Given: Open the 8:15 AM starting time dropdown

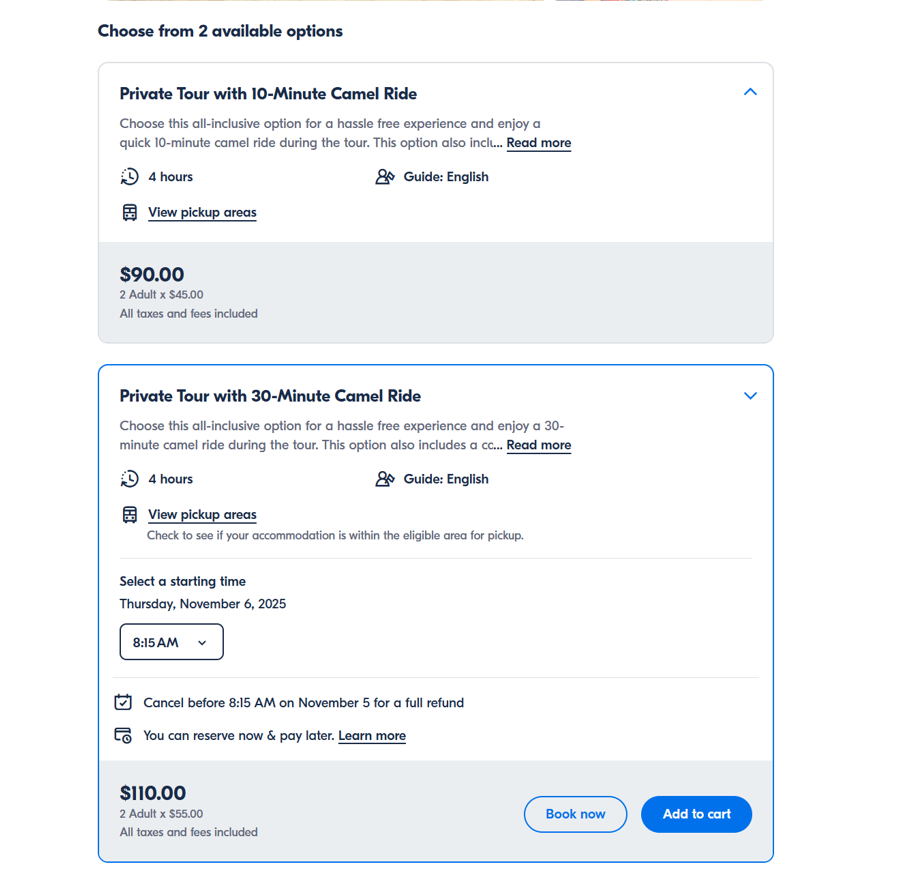Looking at the screenshot, I should (x=171, y=642).
